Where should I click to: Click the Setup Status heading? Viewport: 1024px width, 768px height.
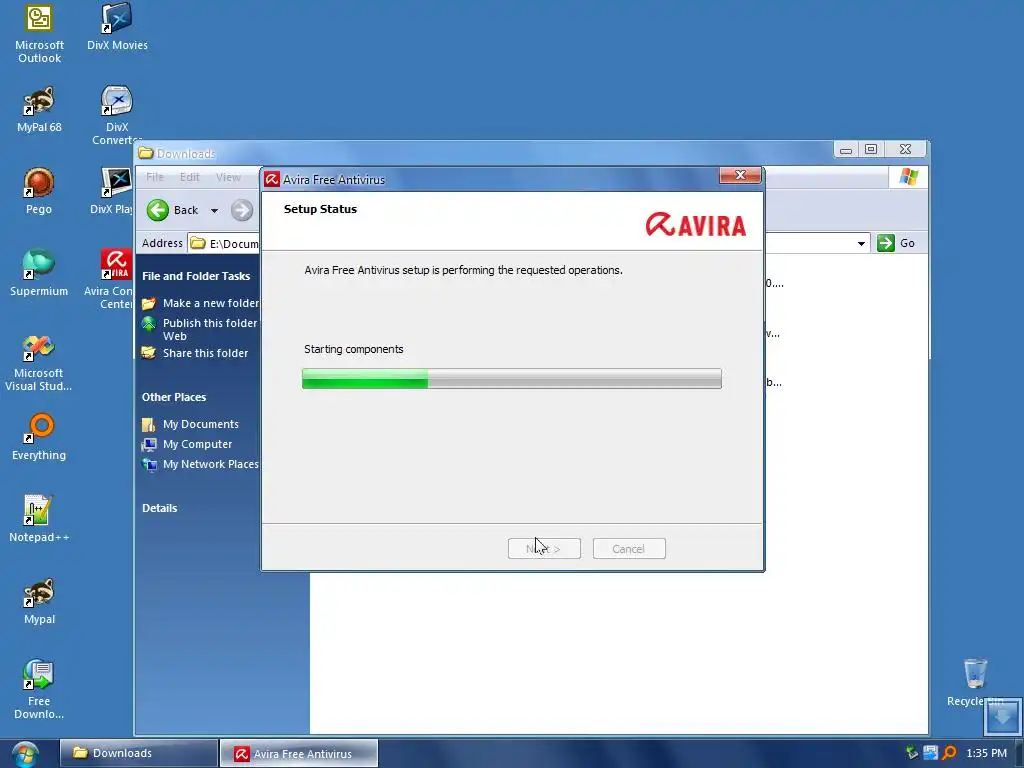320,209
